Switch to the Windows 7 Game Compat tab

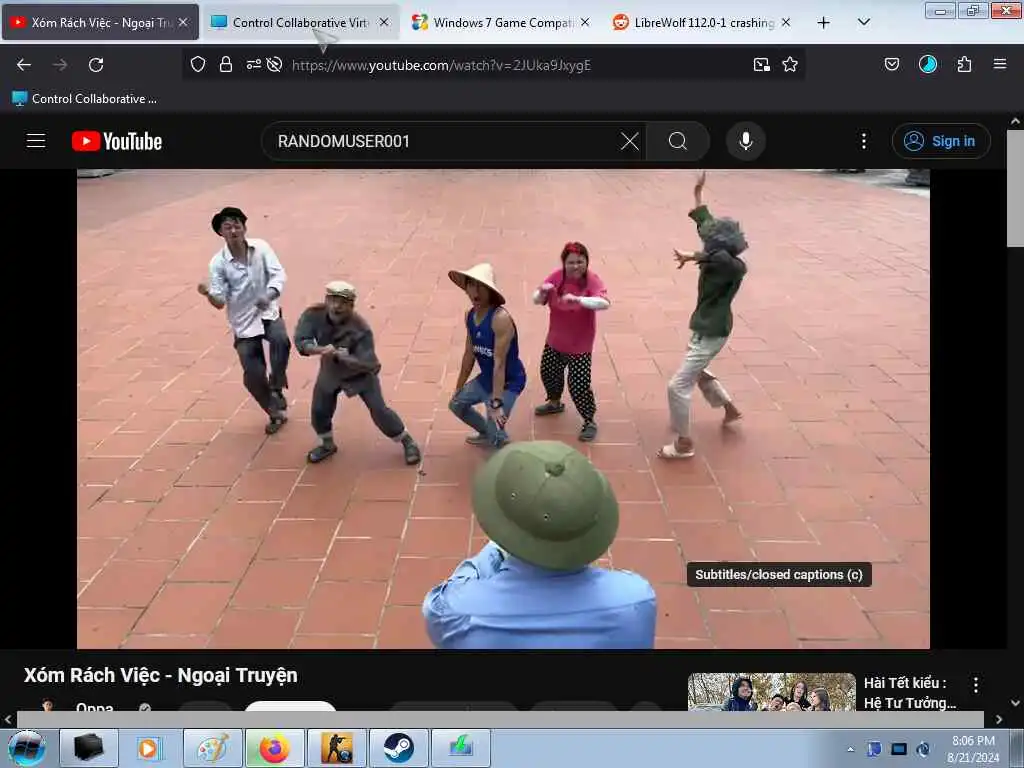[x=502, y=22]
